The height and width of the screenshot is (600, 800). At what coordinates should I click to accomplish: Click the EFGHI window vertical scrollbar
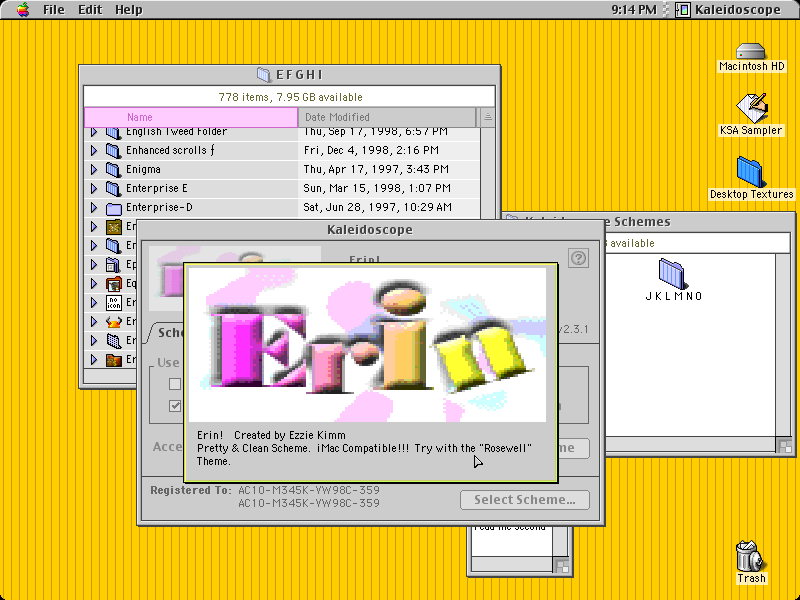pos(487,173)
